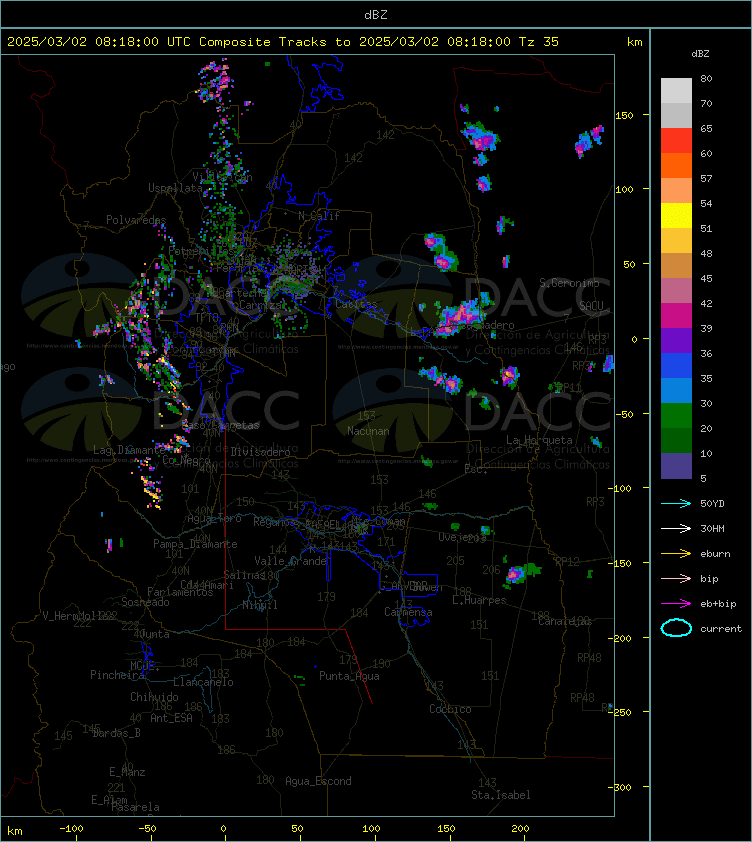Click the 'L.Huarpes' map label
Viewport: 752px width, 842px height.
[x=479, y=600]
